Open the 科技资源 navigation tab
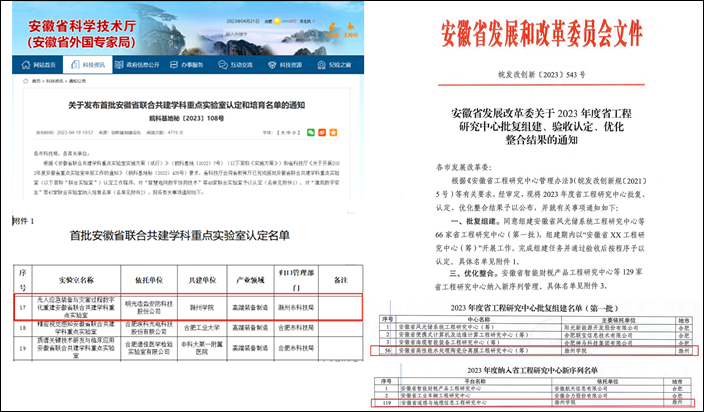The height and width of the screenshot is (412, 704). click(x=285, y=65)
